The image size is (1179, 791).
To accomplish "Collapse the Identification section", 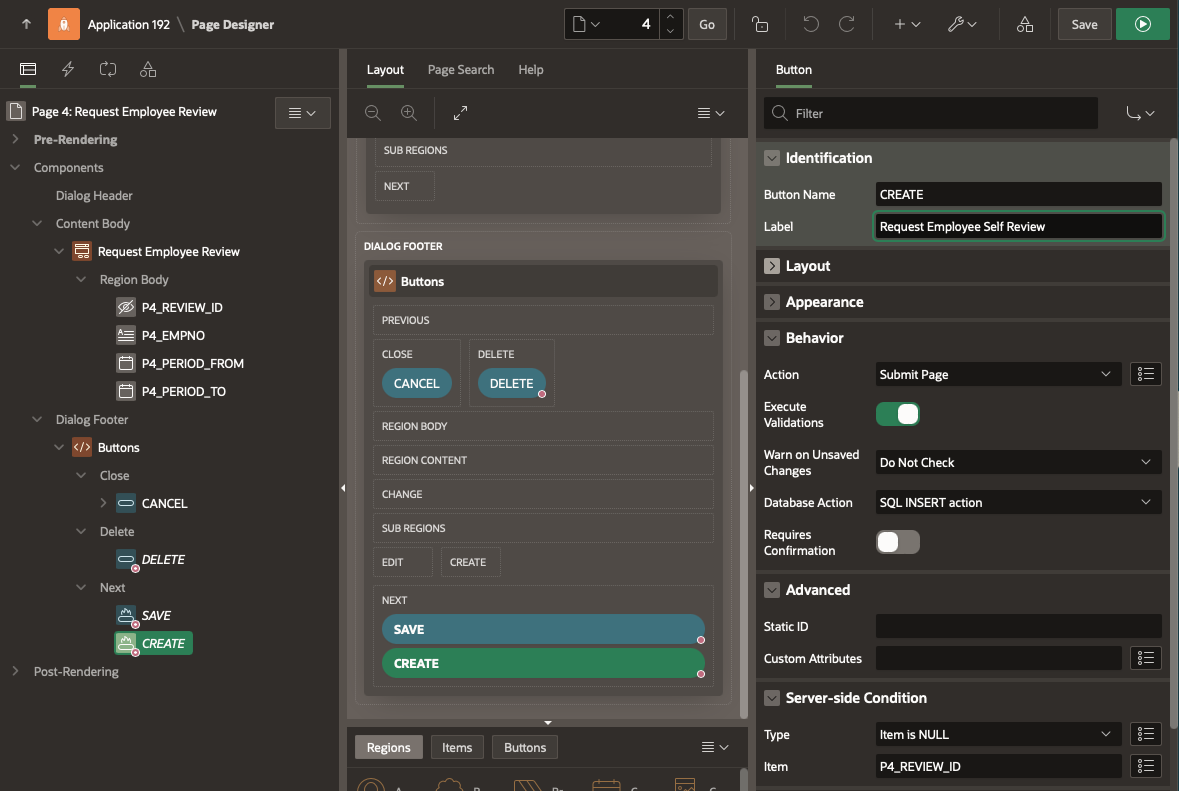I will (x=771, y=158).
